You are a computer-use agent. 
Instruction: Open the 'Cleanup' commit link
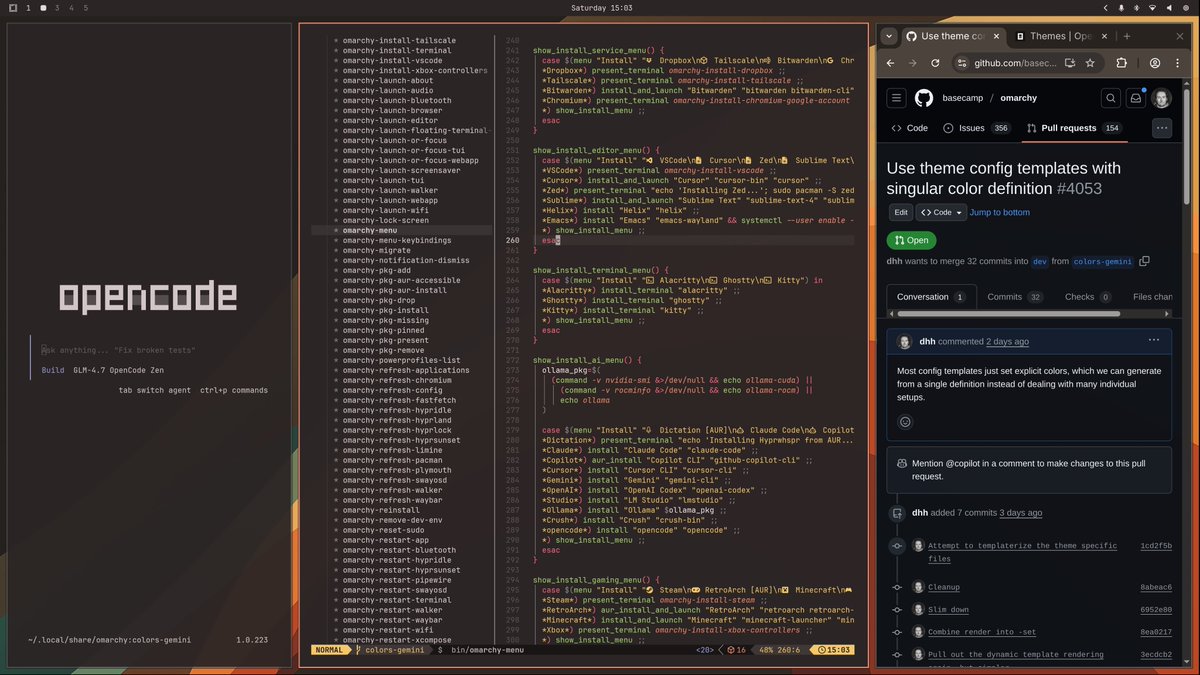(x=943, y=587)
